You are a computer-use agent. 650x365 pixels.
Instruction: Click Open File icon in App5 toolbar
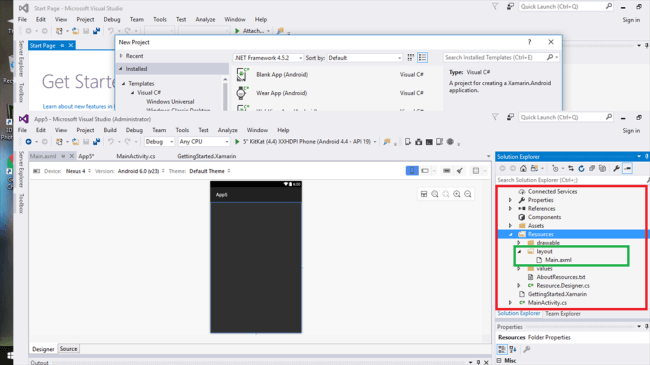point(75,141)
